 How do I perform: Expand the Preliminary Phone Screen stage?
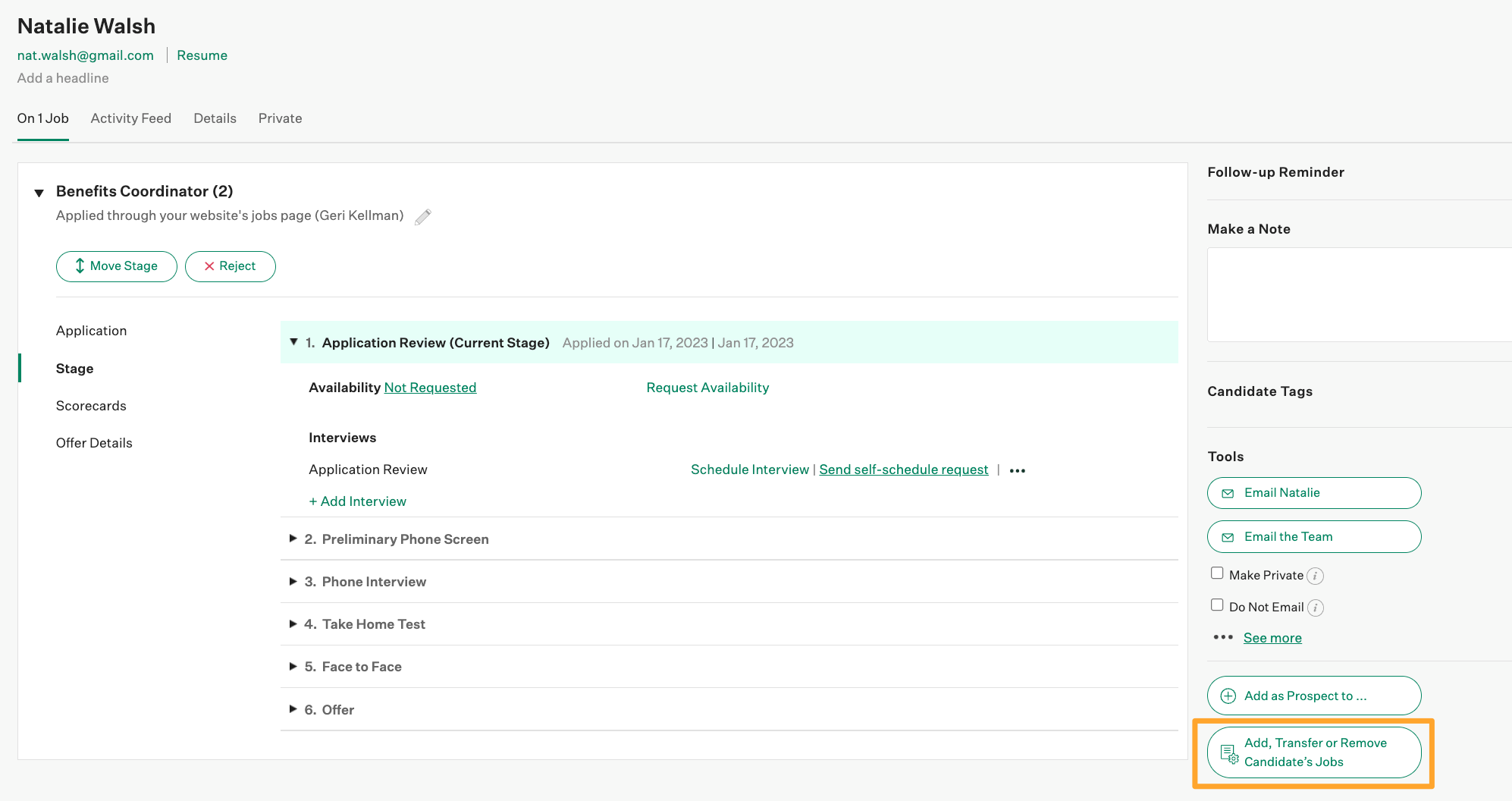coord(293,539)
